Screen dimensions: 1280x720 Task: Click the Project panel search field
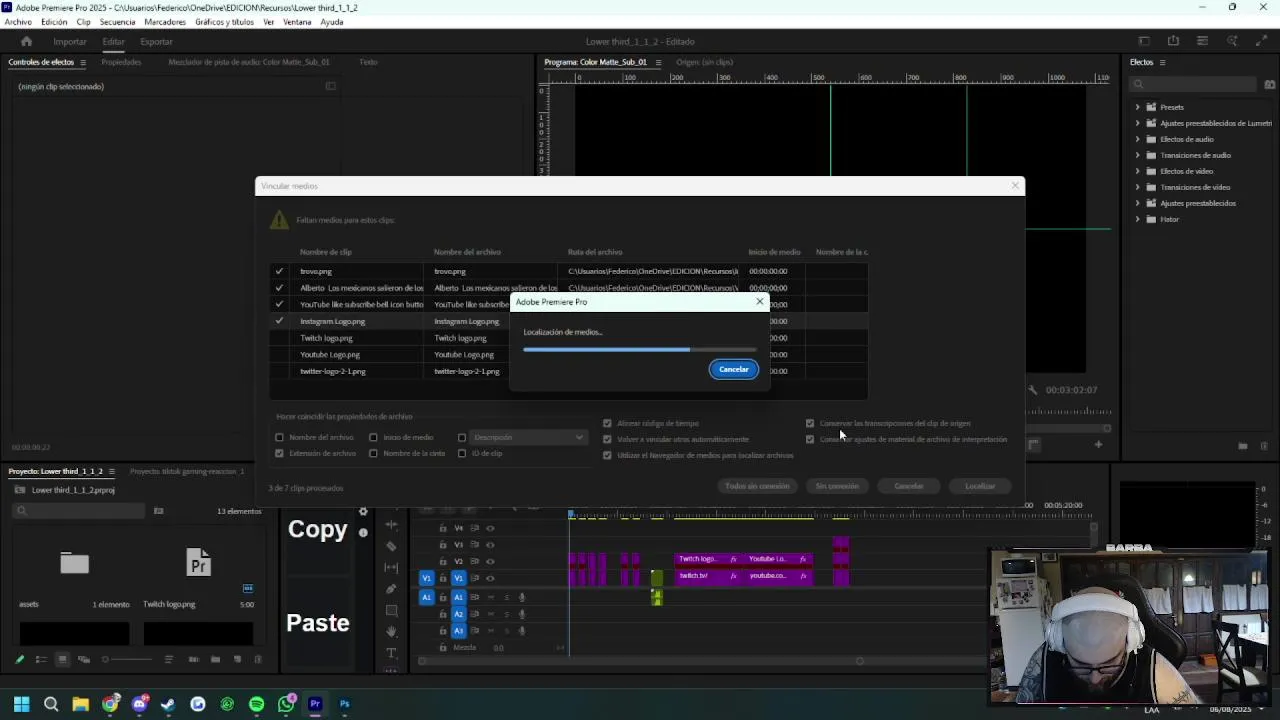coord(80,511)
